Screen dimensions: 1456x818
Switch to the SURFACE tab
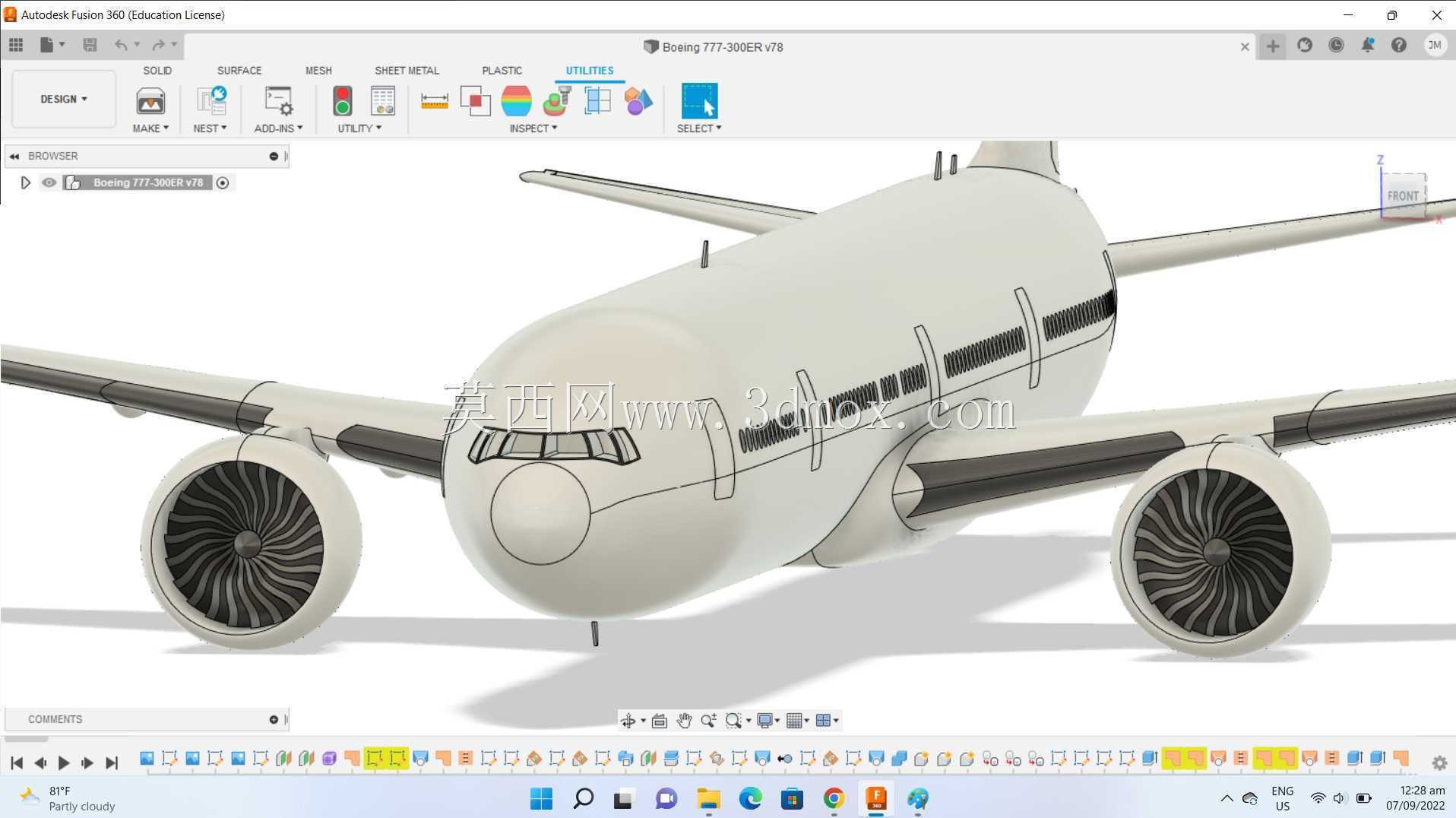pos(239,70)
